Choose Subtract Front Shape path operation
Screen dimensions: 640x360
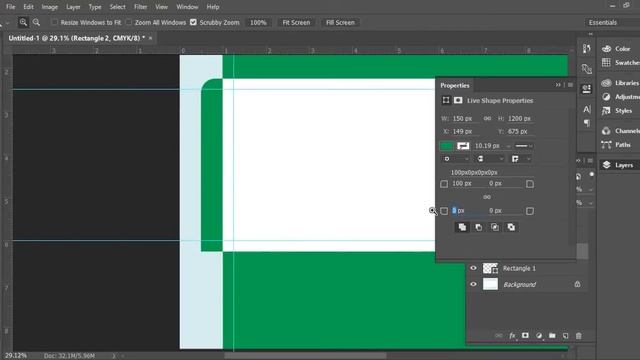click(478, 227)
